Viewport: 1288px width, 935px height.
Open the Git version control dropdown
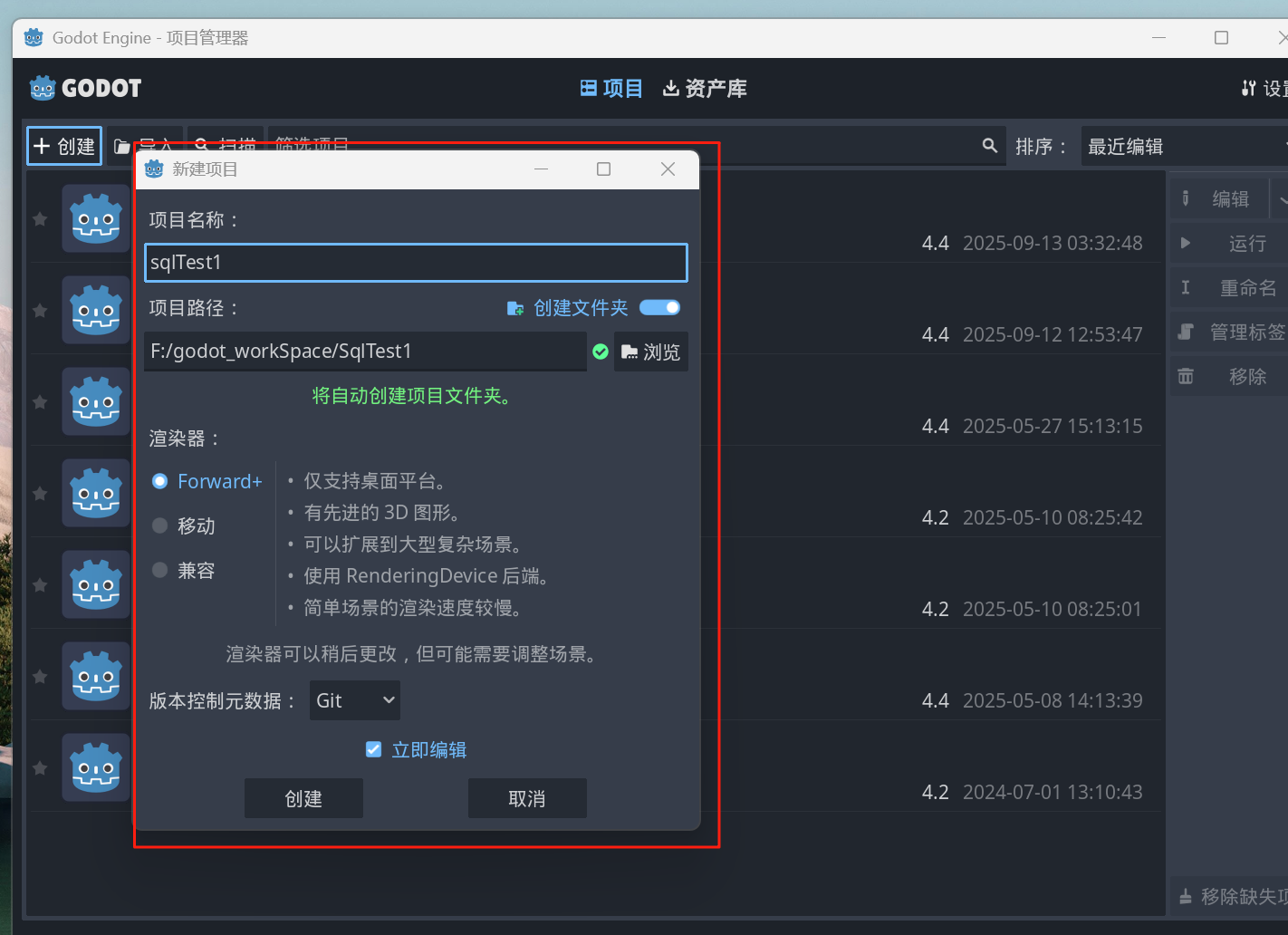[355, 700]
